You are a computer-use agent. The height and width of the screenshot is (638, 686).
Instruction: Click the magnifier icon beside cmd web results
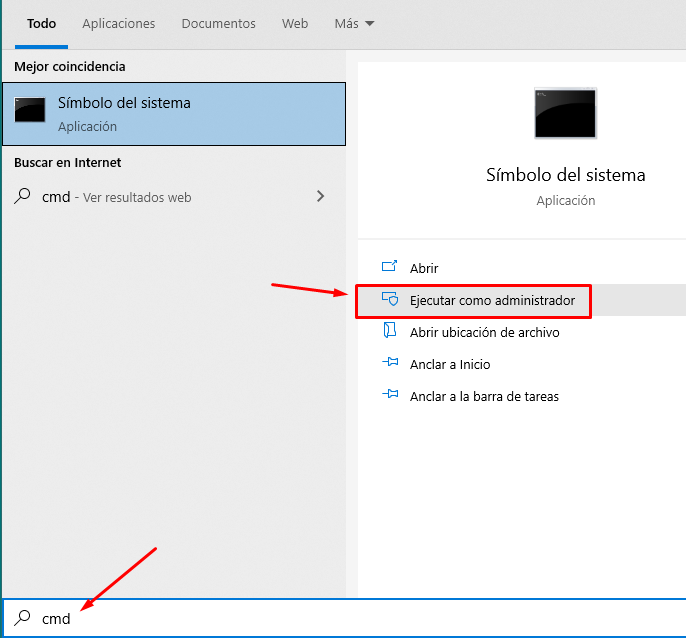point(22,196)
